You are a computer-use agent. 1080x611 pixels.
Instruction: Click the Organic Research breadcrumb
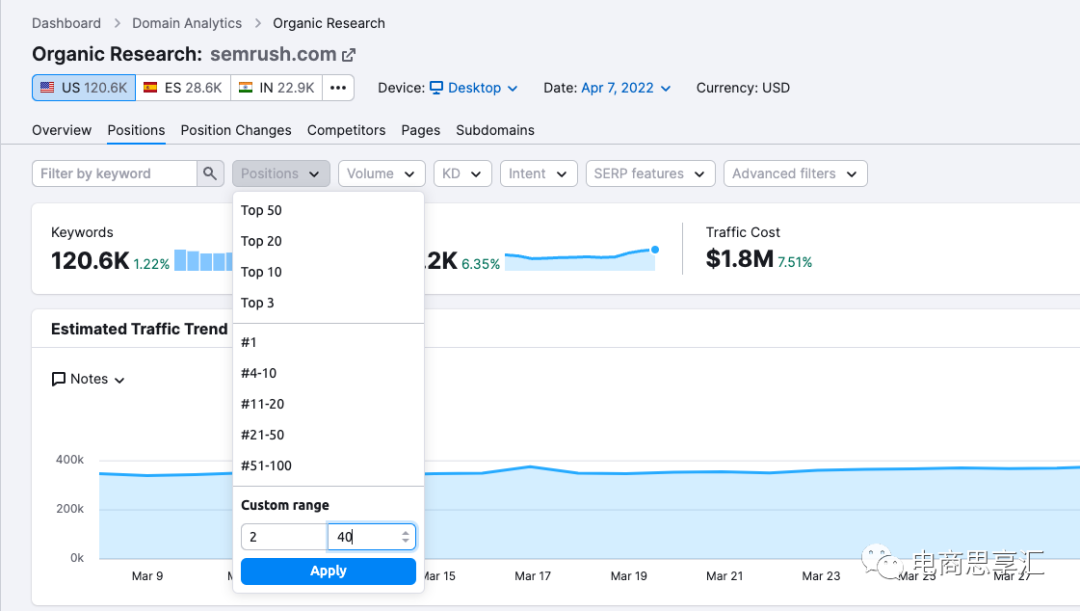tap(329, 23)
